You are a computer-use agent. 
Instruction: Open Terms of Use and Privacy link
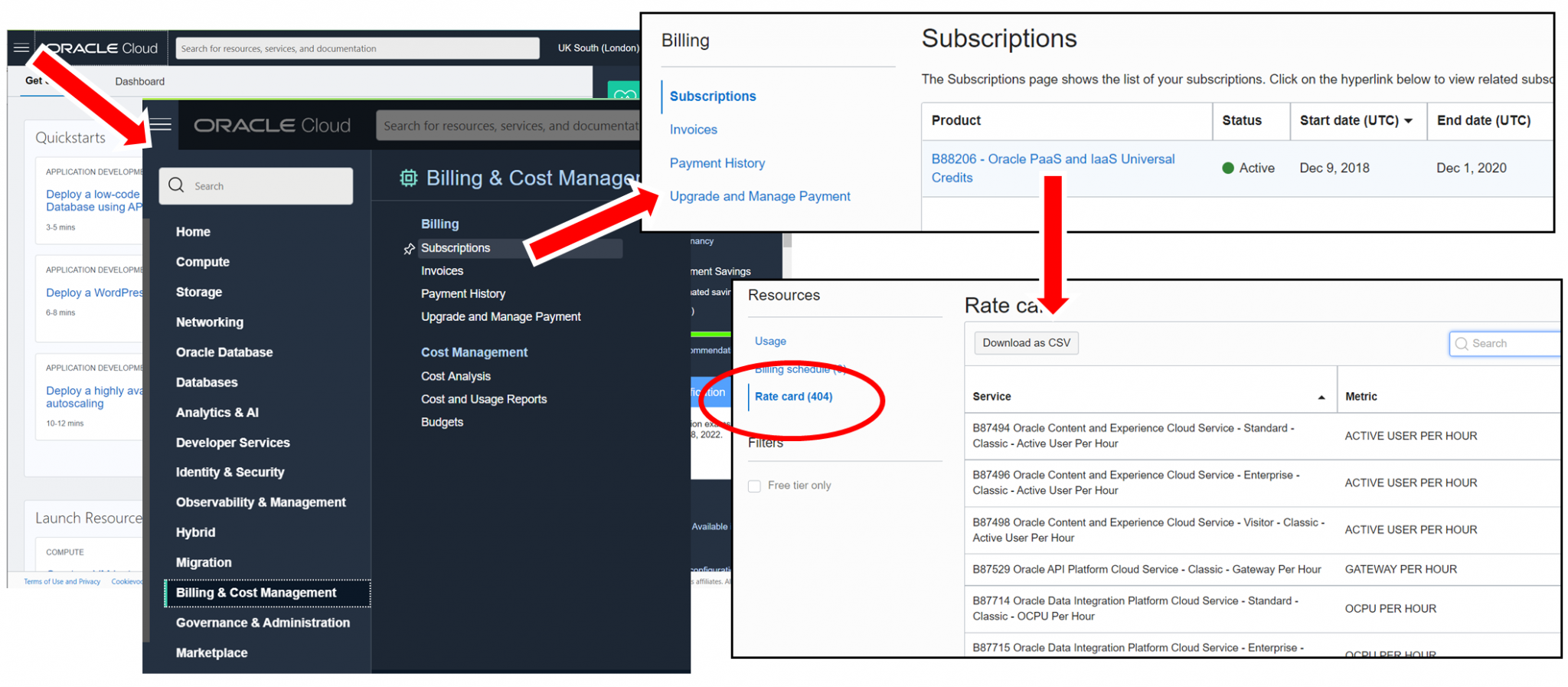coord(62,581)
